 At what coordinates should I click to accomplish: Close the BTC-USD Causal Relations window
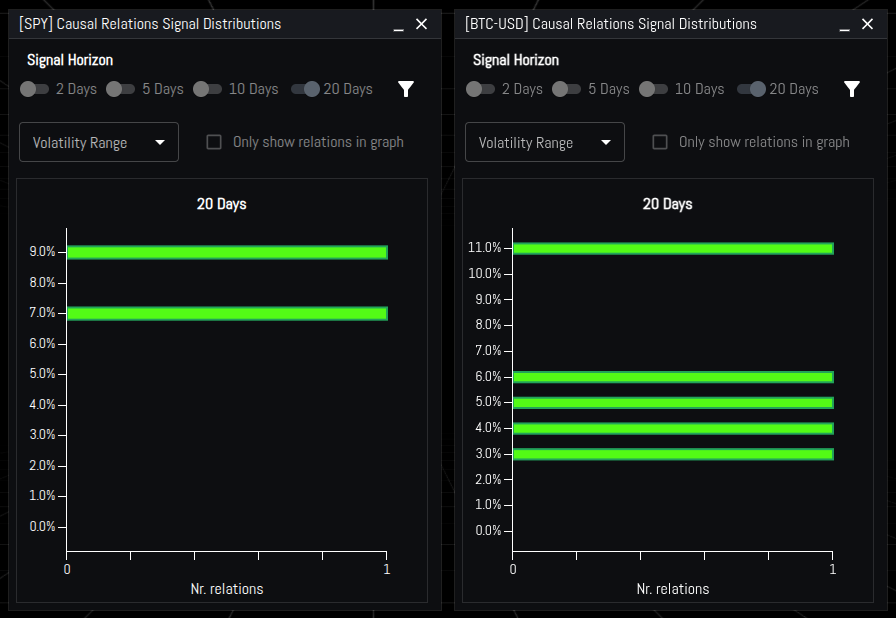pyautogui.click(x=867, y=24)
